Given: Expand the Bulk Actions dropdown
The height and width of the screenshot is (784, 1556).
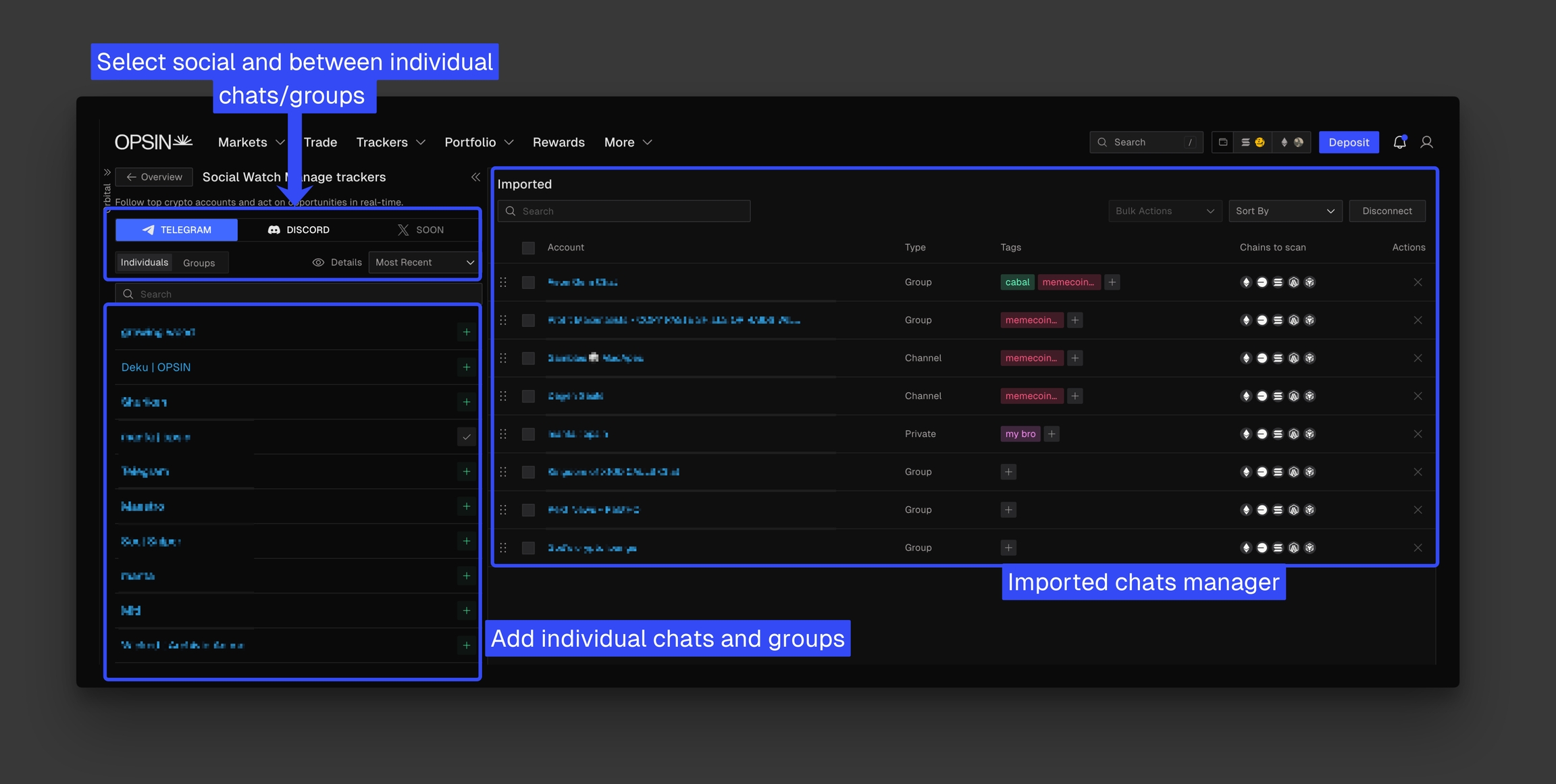Looking at the screenshot, I should (1164, 211).
